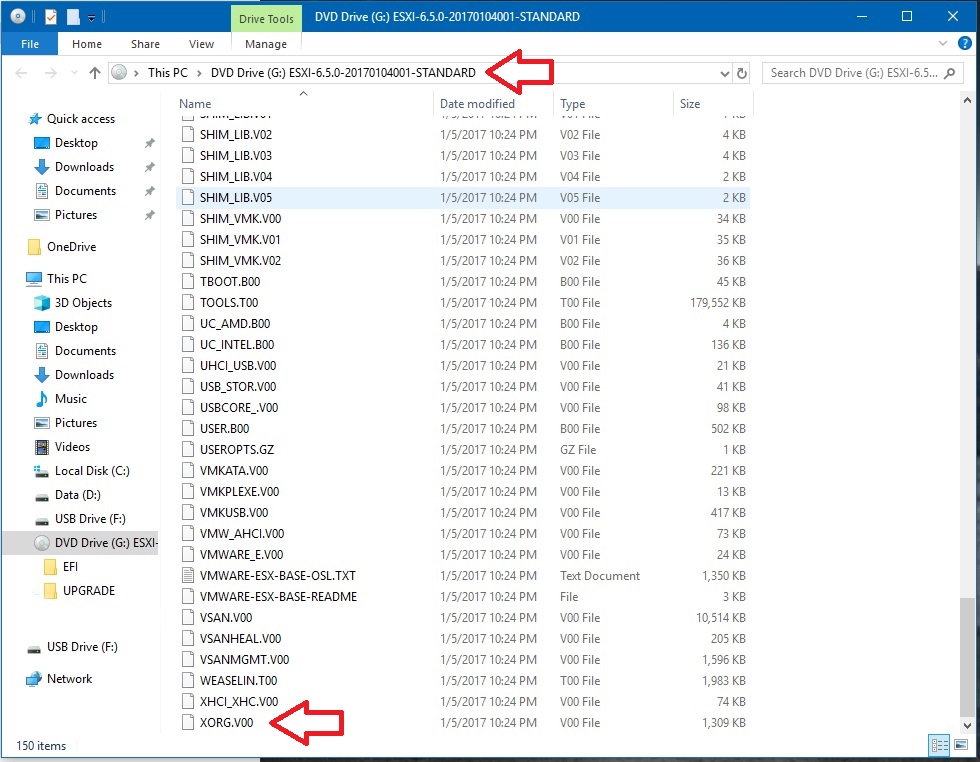The image size is (980, 762).
Task: Open Windows Explorer Help icon
Action: 965,43
